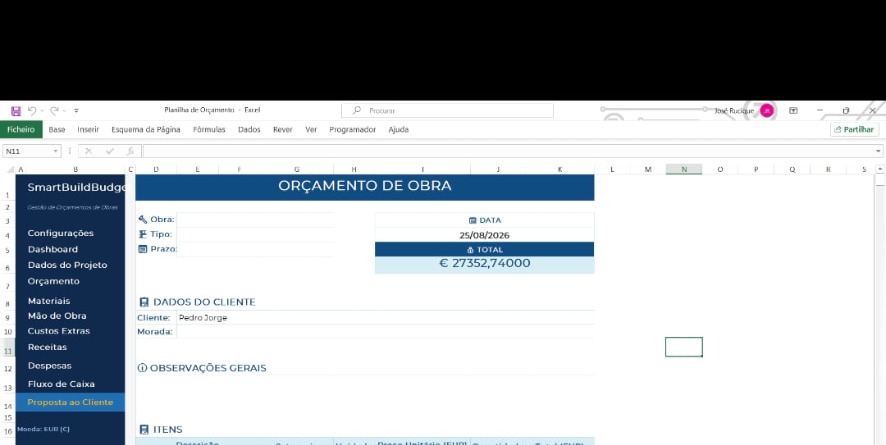This screenshot has width=886, height=445.
Task: Open Orçamento sidebar link
Action: pyautogui.click(x=54, y=281)
